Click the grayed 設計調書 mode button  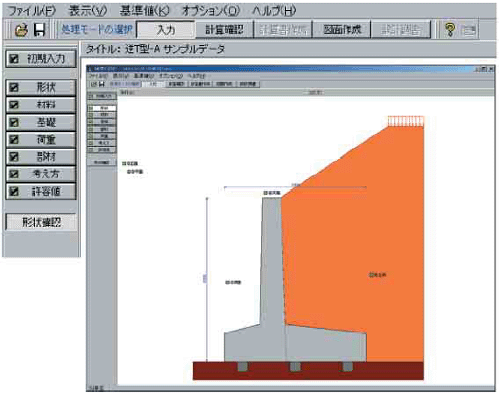(401, 30)
